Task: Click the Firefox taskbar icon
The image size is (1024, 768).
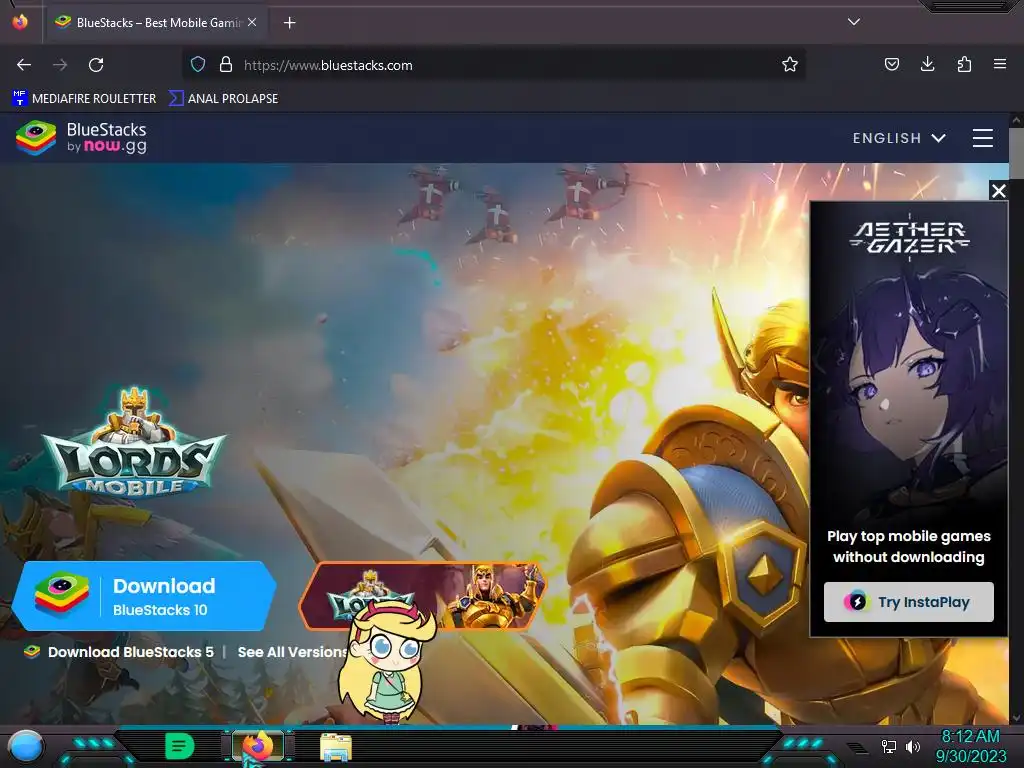Action: pyautogui.click(x=259, y=746)
